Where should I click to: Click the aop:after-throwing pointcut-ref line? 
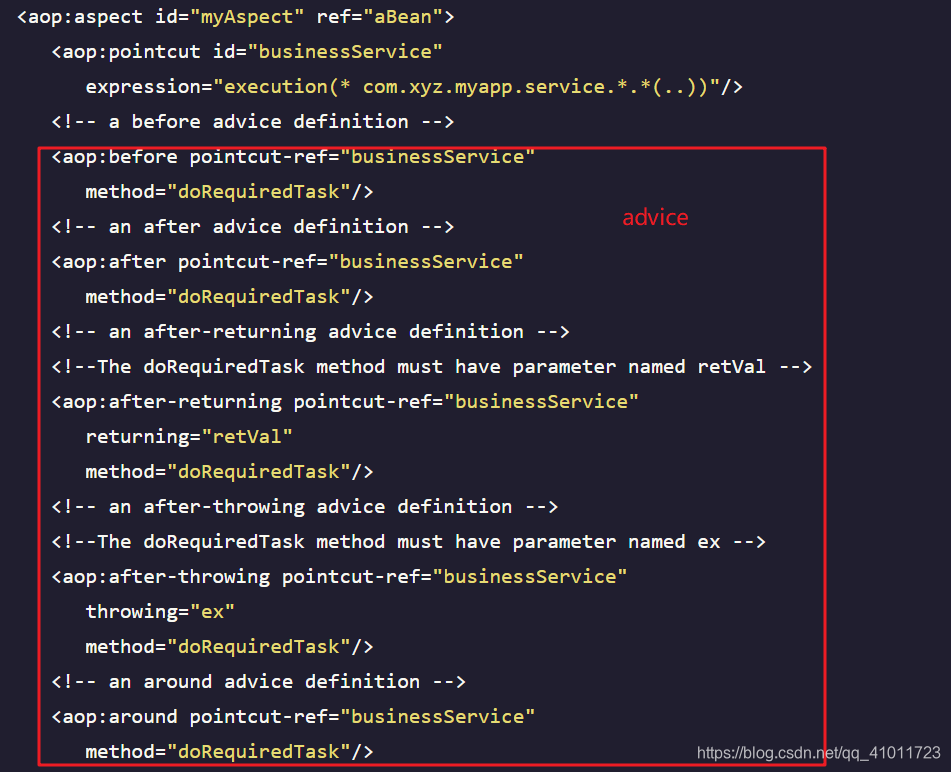339,577
